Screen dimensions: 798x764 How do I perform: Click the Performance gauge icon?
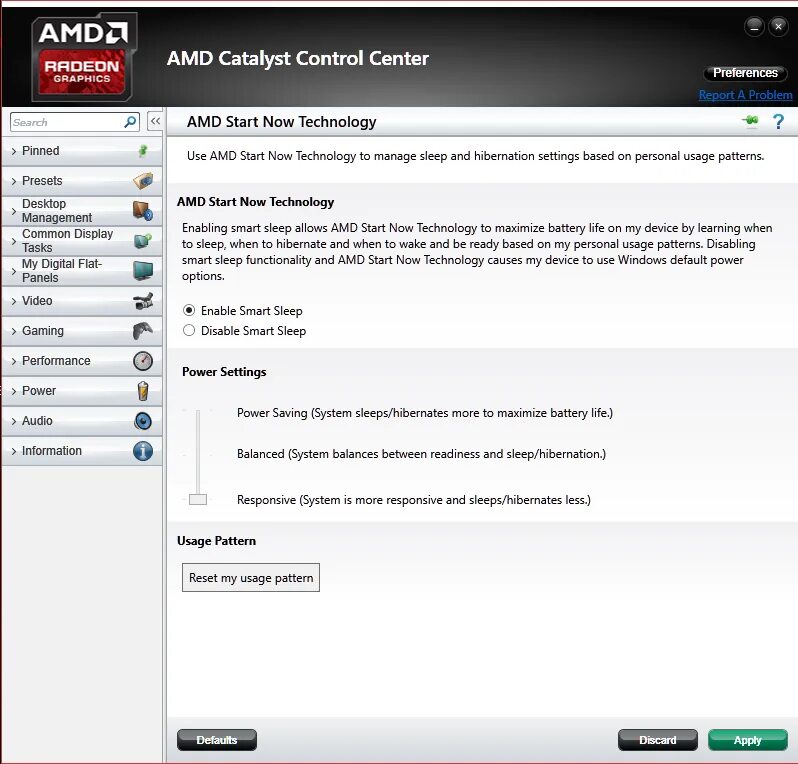(x=143, y=361)
